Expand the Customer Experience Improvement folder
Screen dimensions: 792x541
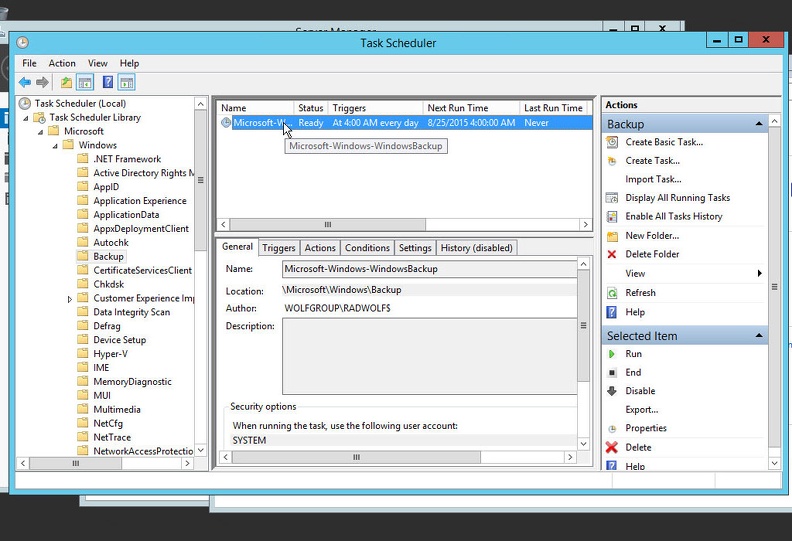pyautogui.click(x=70, y=298)
